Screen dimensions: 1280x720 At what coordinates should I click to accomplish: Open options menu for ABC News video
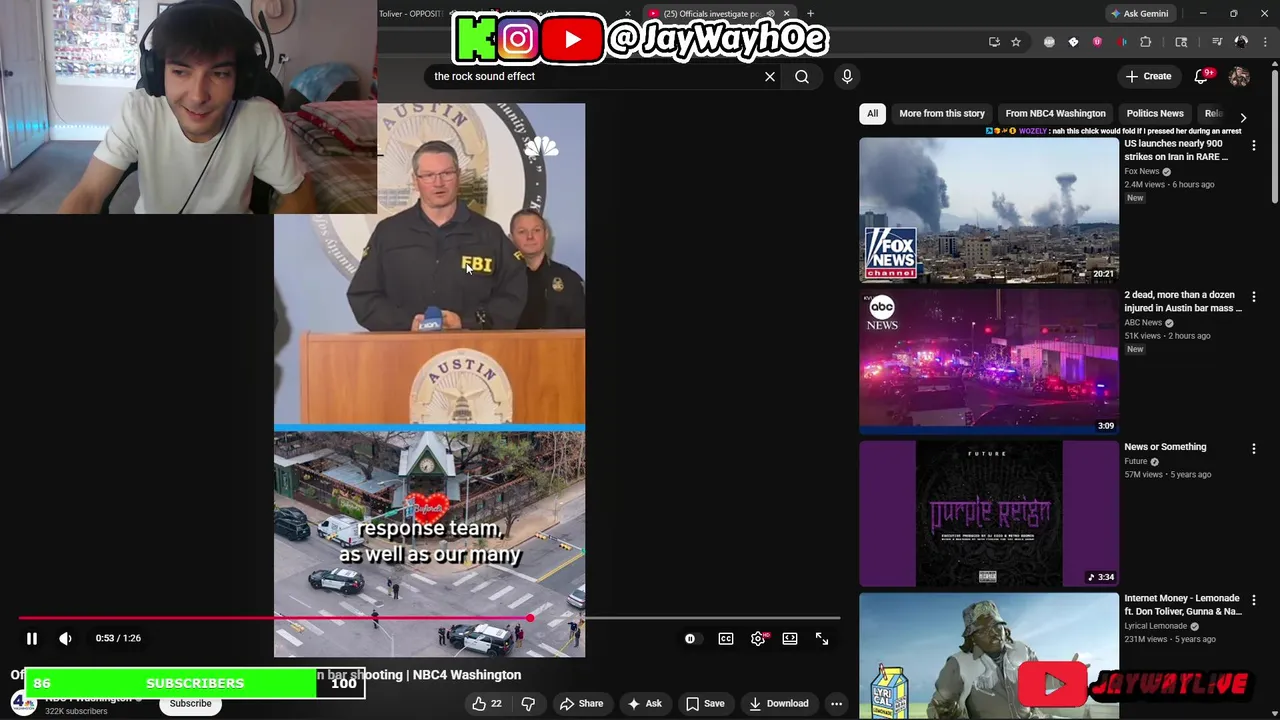(1254, 298)
